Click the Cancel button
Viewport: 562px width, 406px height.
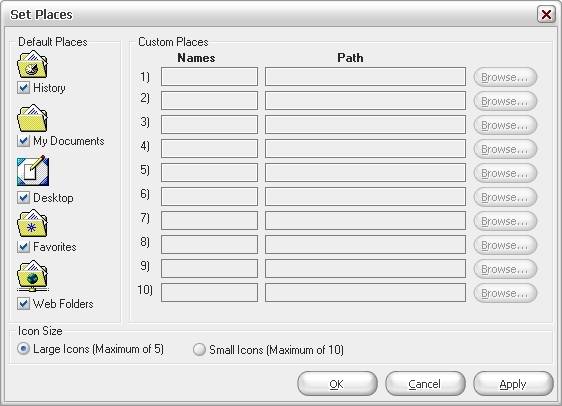tap(425, 384)
